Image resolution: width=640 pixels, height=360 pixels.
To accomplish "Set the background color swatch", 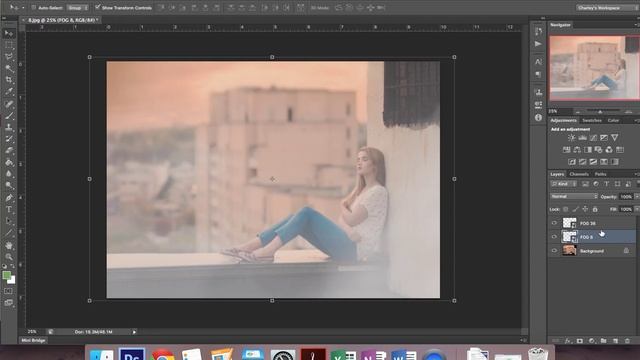I will pos(12,280).
